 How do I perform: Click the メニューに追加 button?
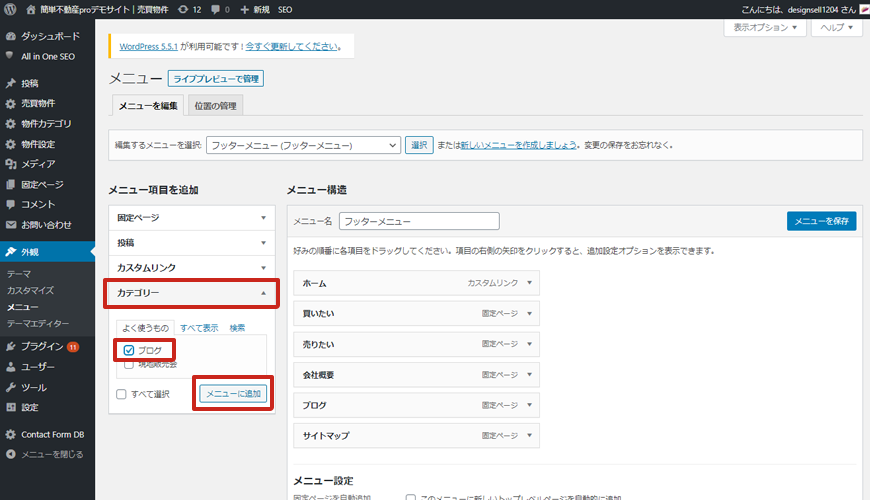(x=233, y=394)
